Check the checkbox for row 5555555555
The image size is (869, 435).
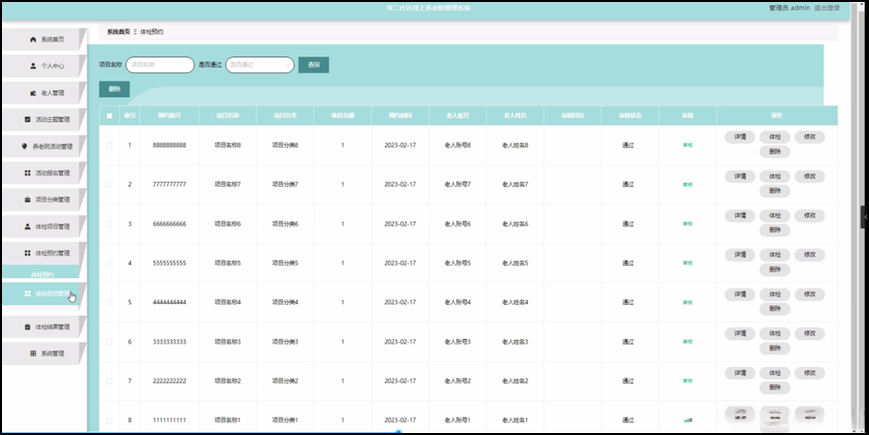point(109,263)
